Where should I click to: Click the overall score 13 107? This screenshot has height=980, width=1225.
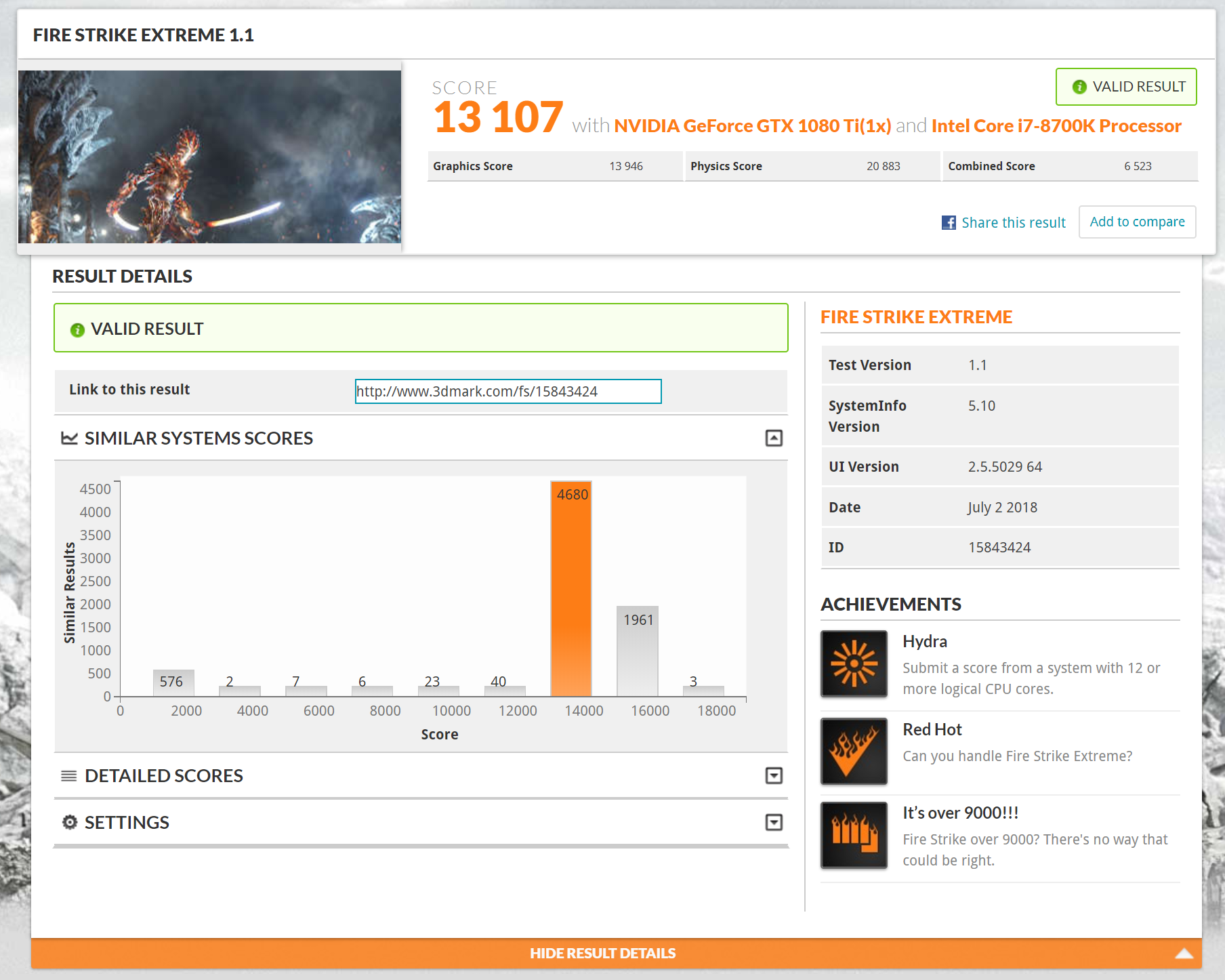point(498,117)
